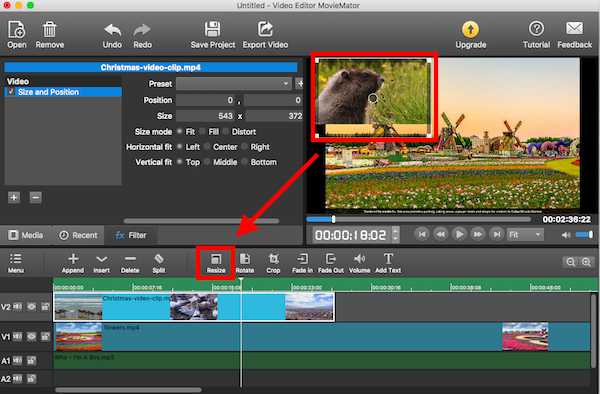Image resolution: width=600 pixels, height=394 pixels.
Task: Apply Fade In to the clip
Action: tap(302, 263)
